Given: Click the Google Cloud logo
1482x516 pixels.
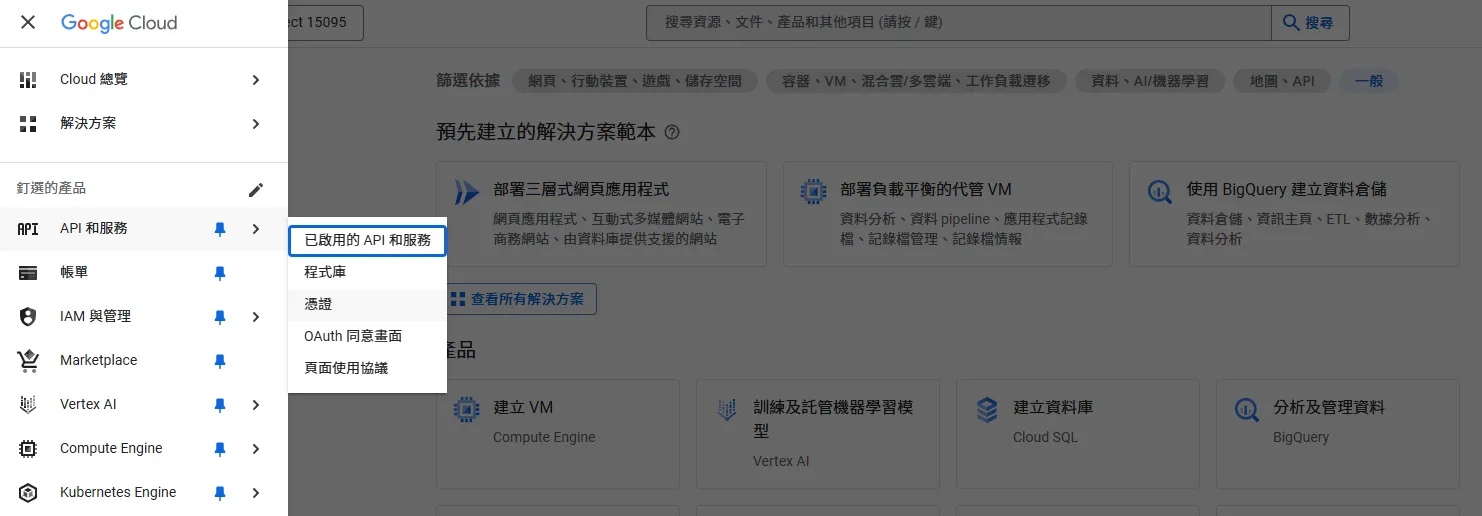Looking at the screenshot, I should tap(119, 23).
